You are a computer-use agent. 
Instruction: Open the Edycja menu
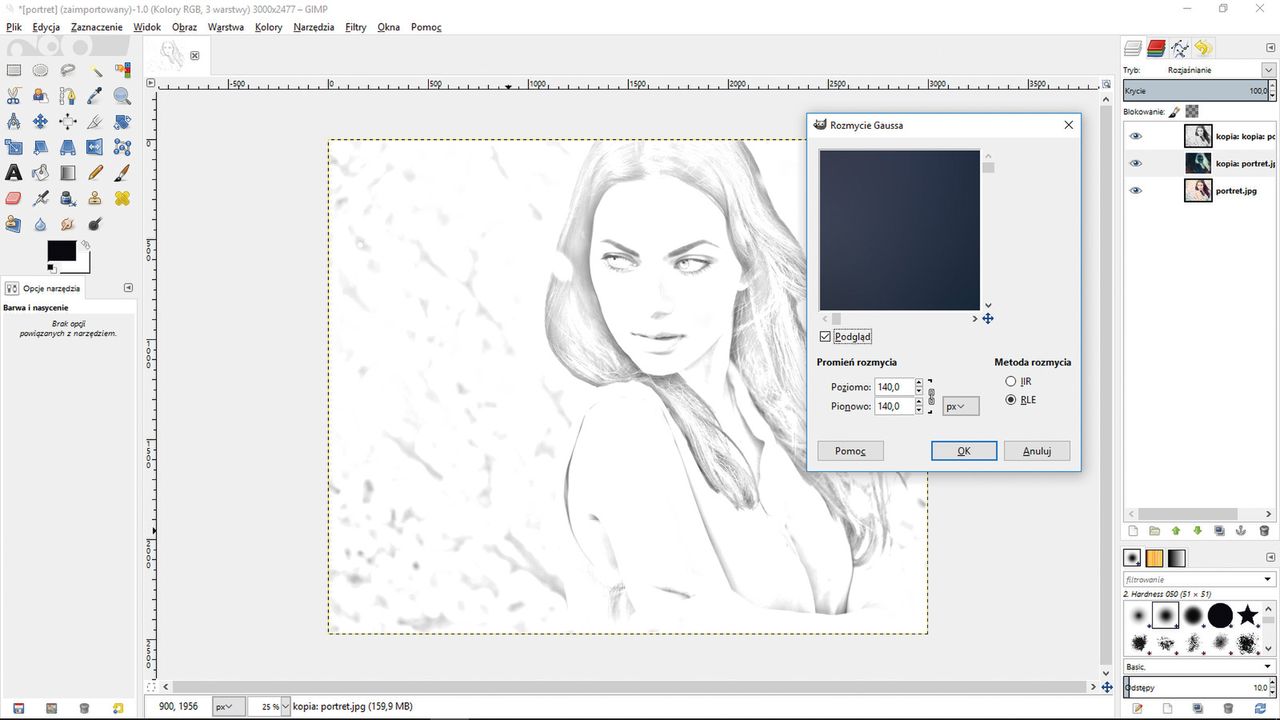click(x=46, y=27)
